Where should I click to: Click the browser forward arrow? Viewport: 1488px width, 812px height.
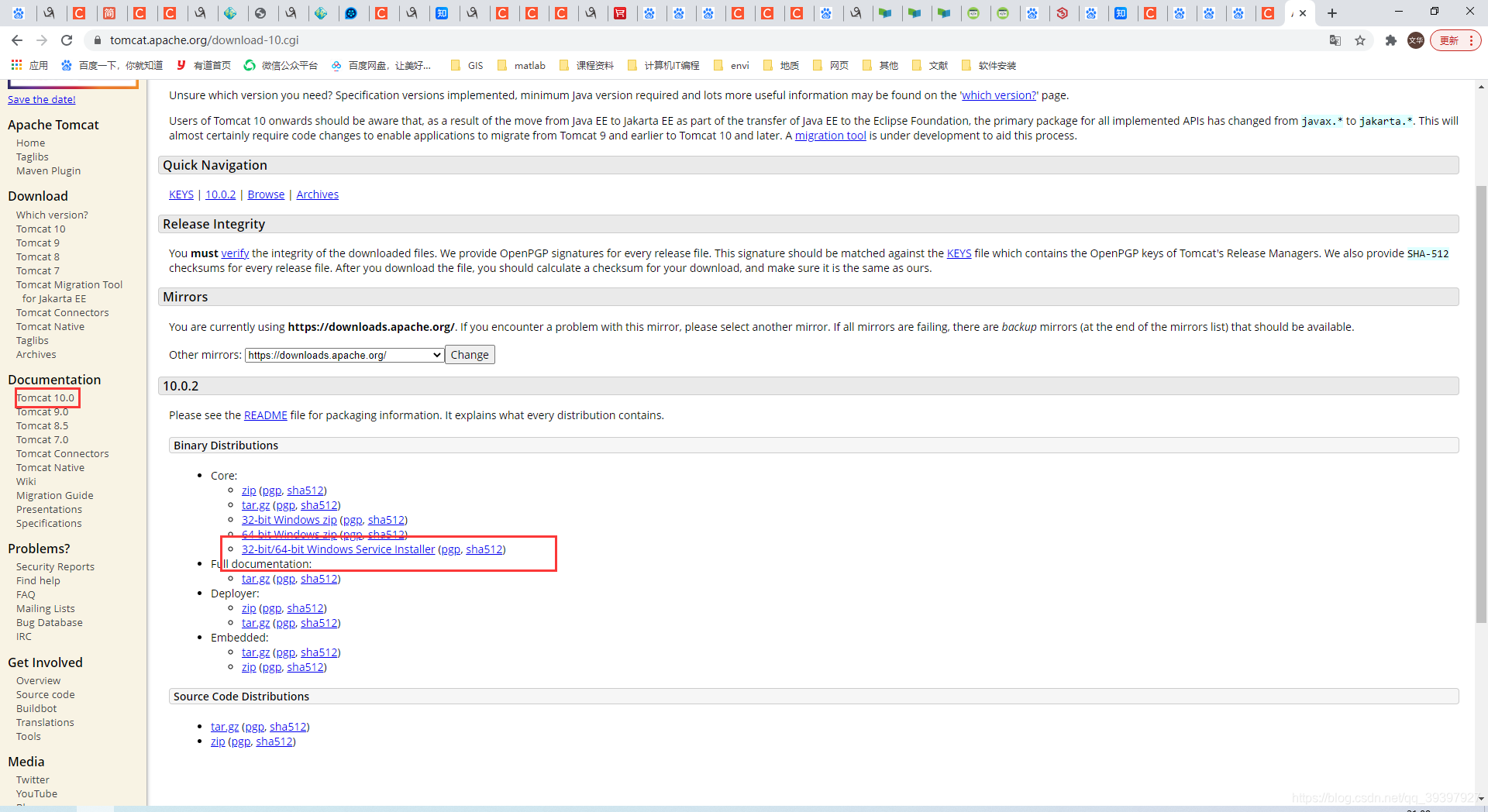coord(42,40)
